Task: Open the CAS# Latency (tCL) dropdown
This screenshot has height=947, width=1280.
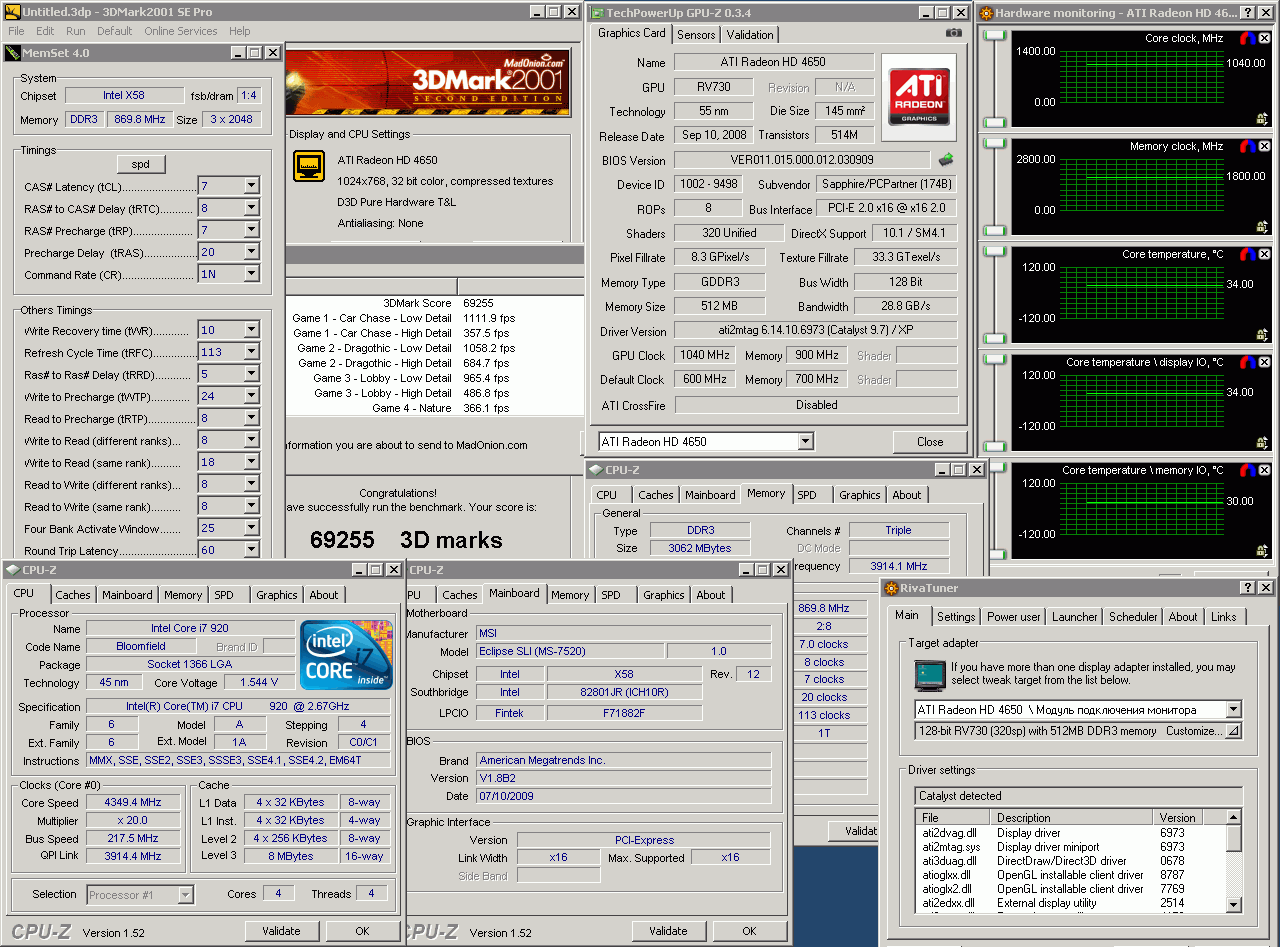Action: (x=251, y=186)
